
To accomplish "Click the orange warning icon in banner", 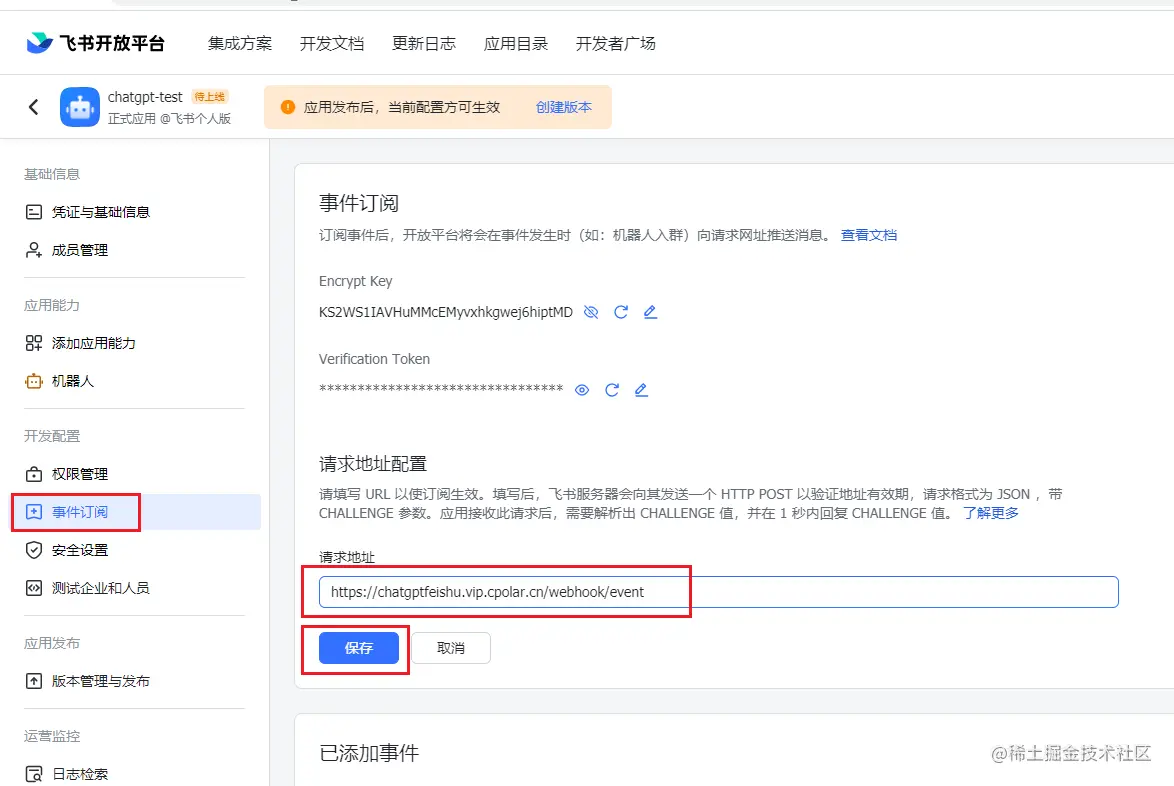I will [x=288, y=107].
